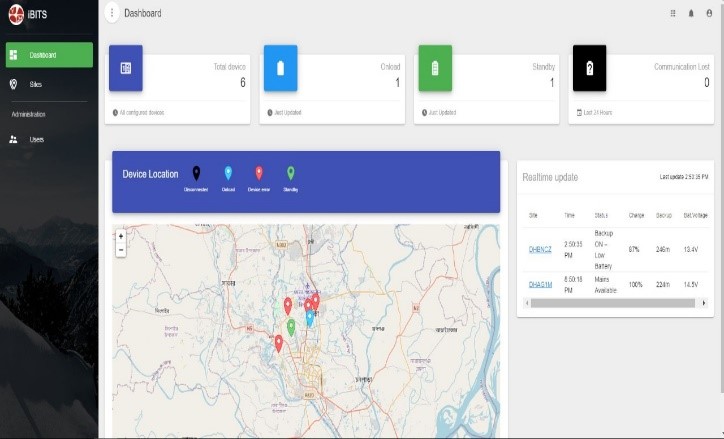
Task: Click the Realtime update heading
Action: click(x=550, y=177)
